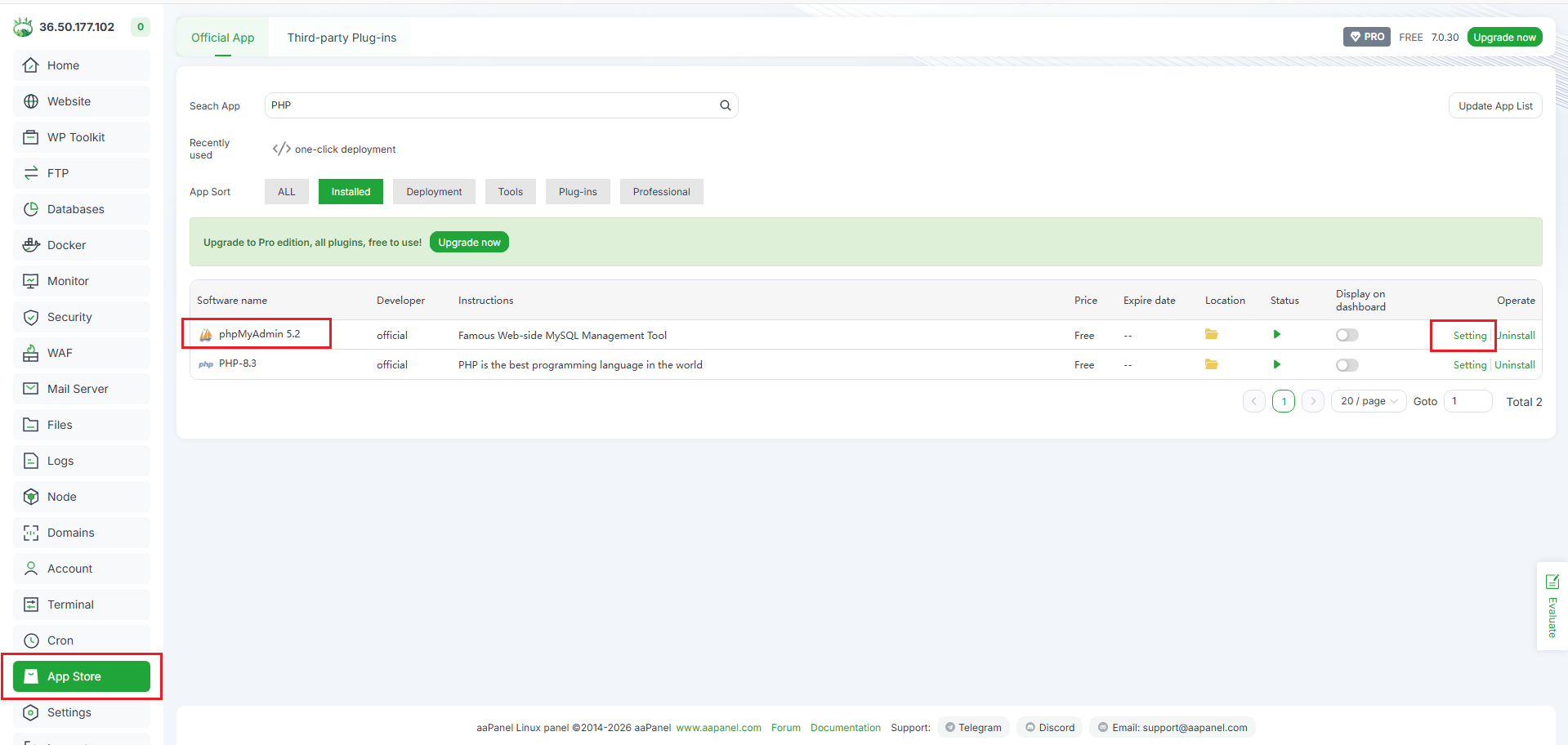Open the Node hexagon icon
The image size is (1568, 745).
pos(31,497)
